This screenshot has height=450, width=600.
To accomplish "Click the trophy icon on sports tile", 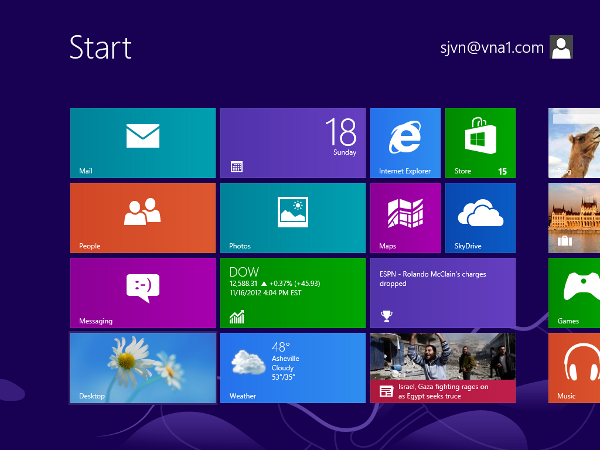I will pyautogui.click(x=386, y=316).
